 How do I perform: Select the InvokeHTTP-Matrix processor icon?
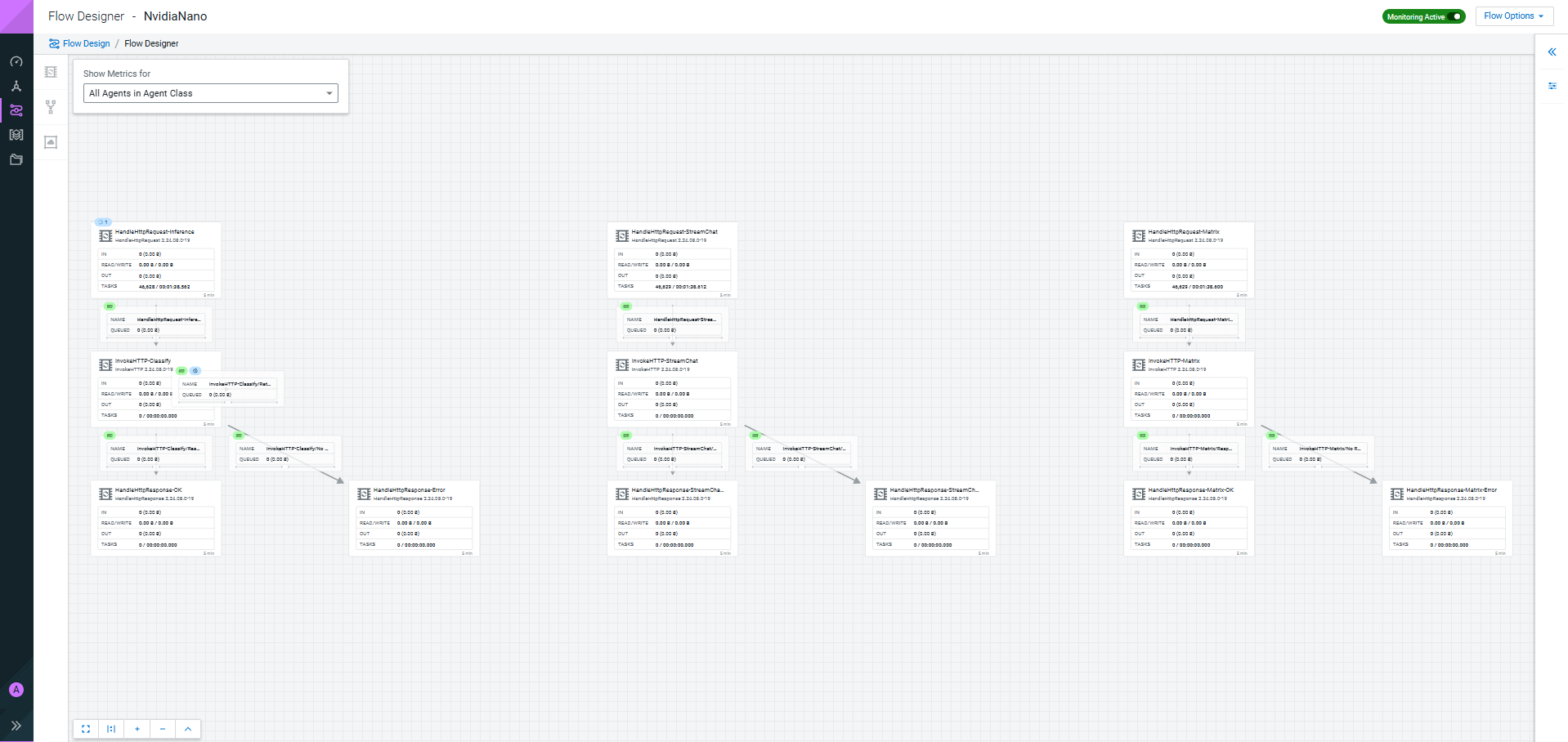pyautogui.click(x=1139, y=365)
